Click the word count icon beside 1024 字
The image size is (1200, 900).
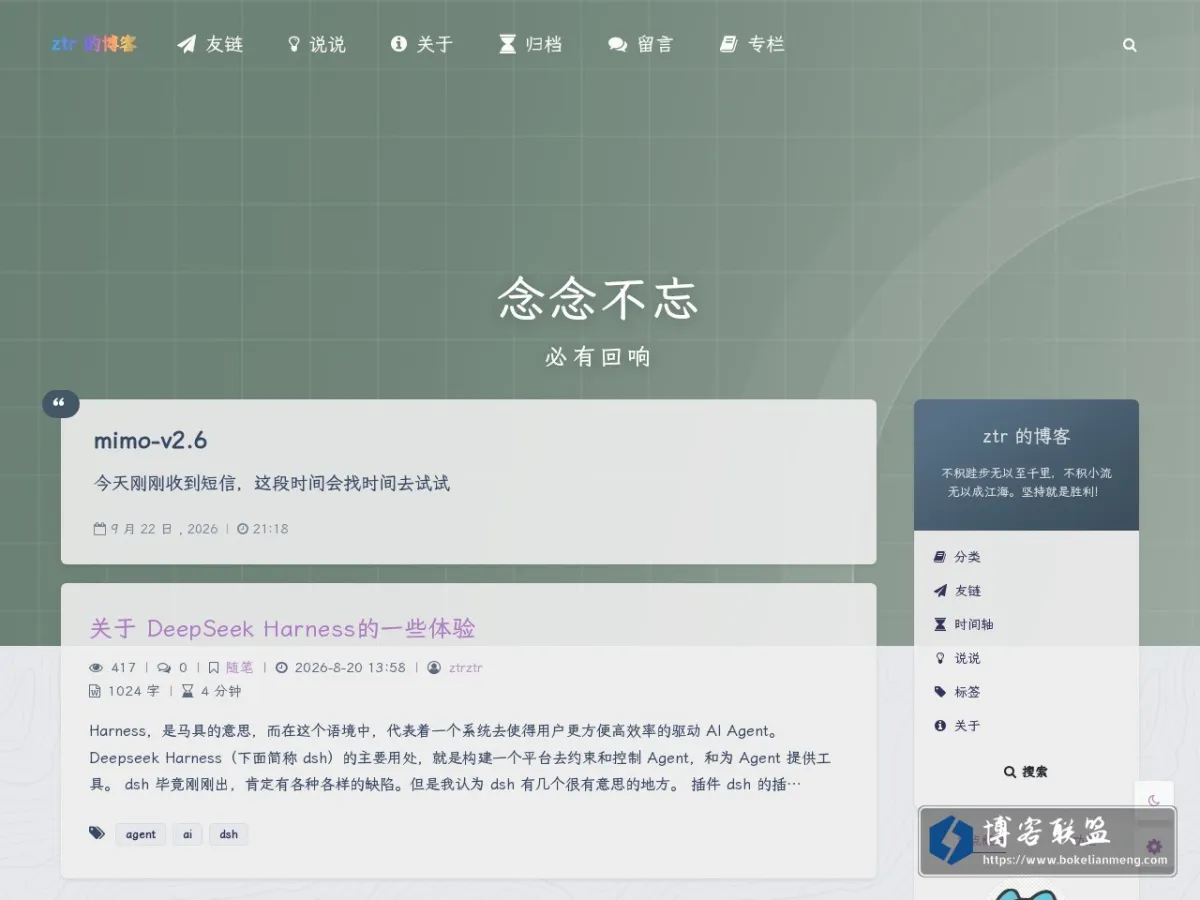point(95,691)
